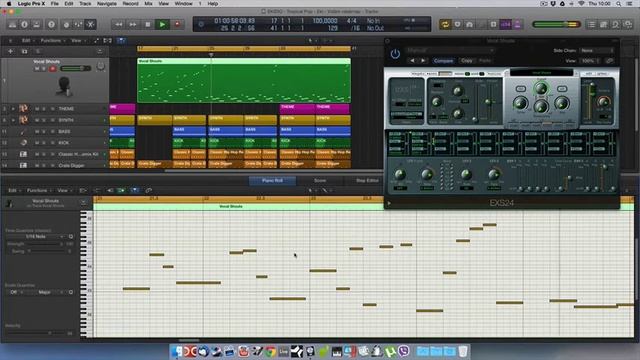This screenshot has height=360, width=640.
Task: Open plugin View 100% dropdown
Action: coord(591,61)
